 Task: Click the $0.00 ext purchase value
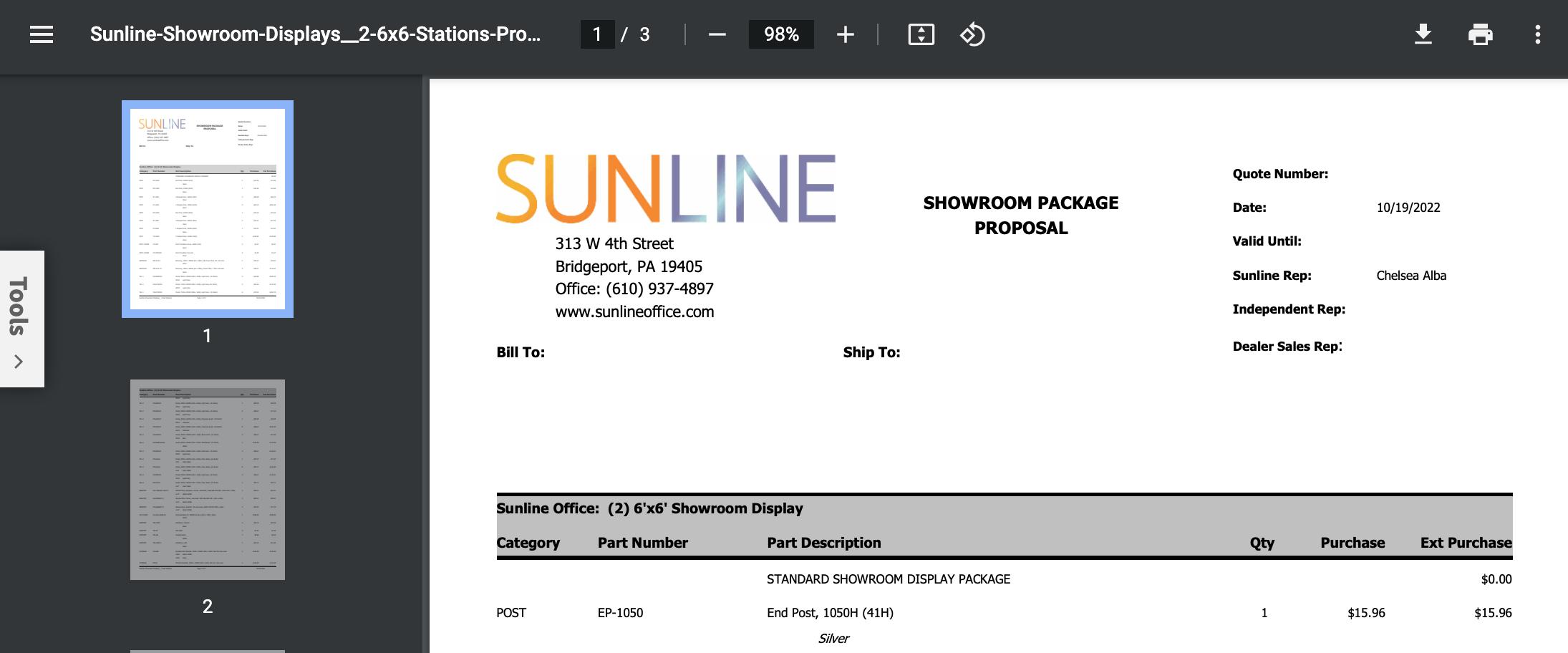point(1496,579)
